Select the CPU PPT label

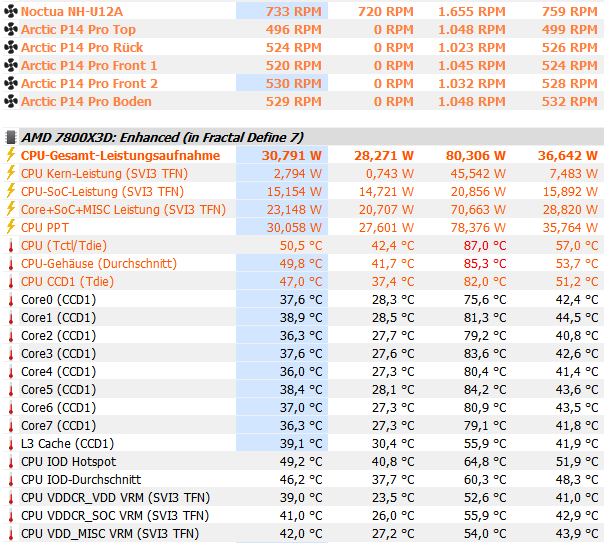[45, 228]
